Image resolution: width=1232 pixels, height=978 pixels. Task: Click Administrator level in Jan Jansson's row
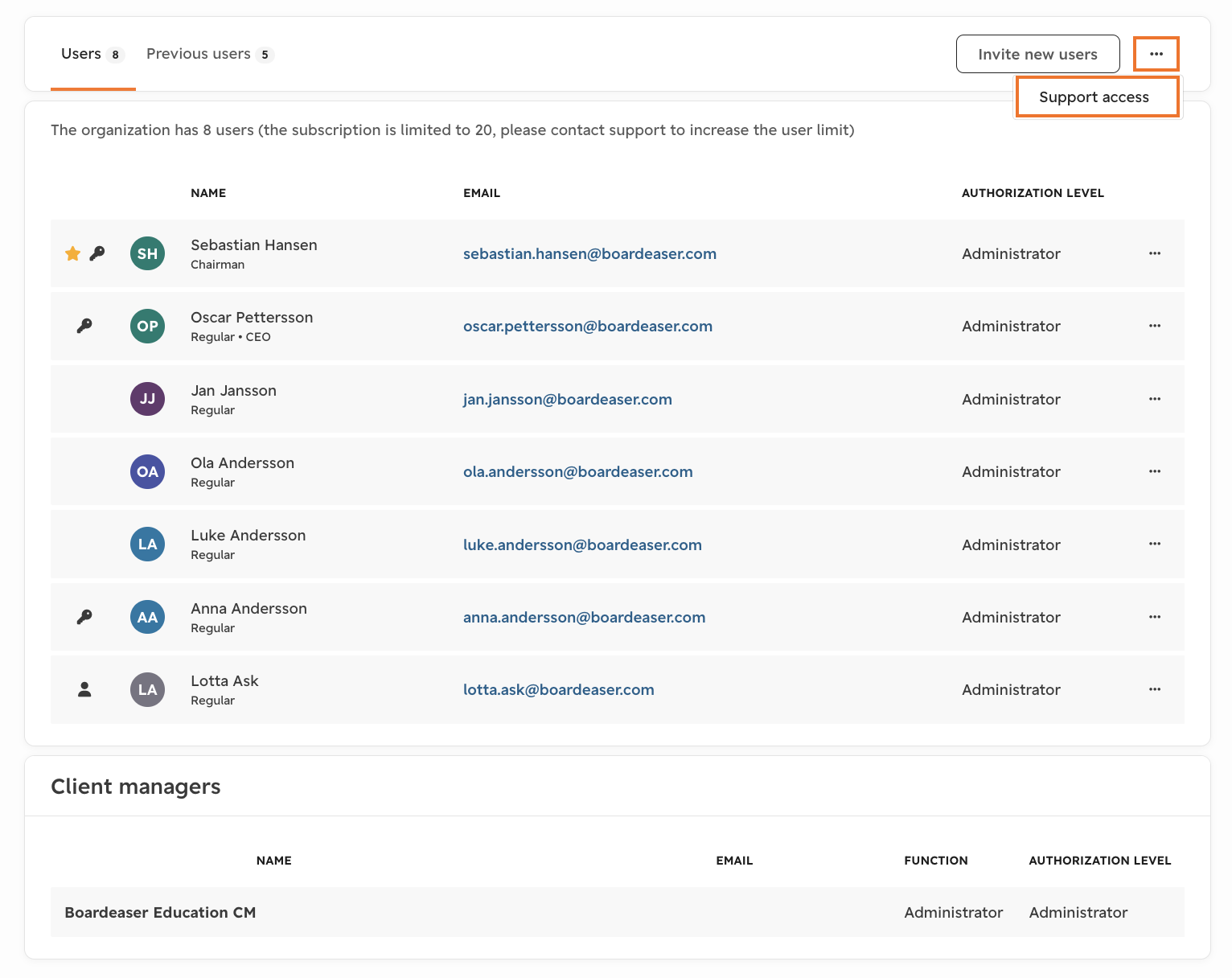(x=1011, y=399)
